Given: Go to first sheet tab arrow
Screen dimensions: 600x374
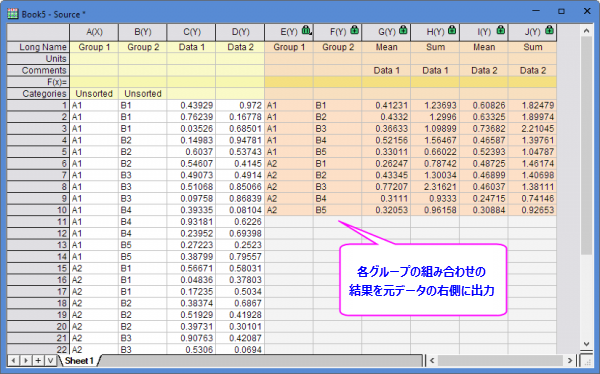Looking at the screenshot, I should (x=13, y=360).
